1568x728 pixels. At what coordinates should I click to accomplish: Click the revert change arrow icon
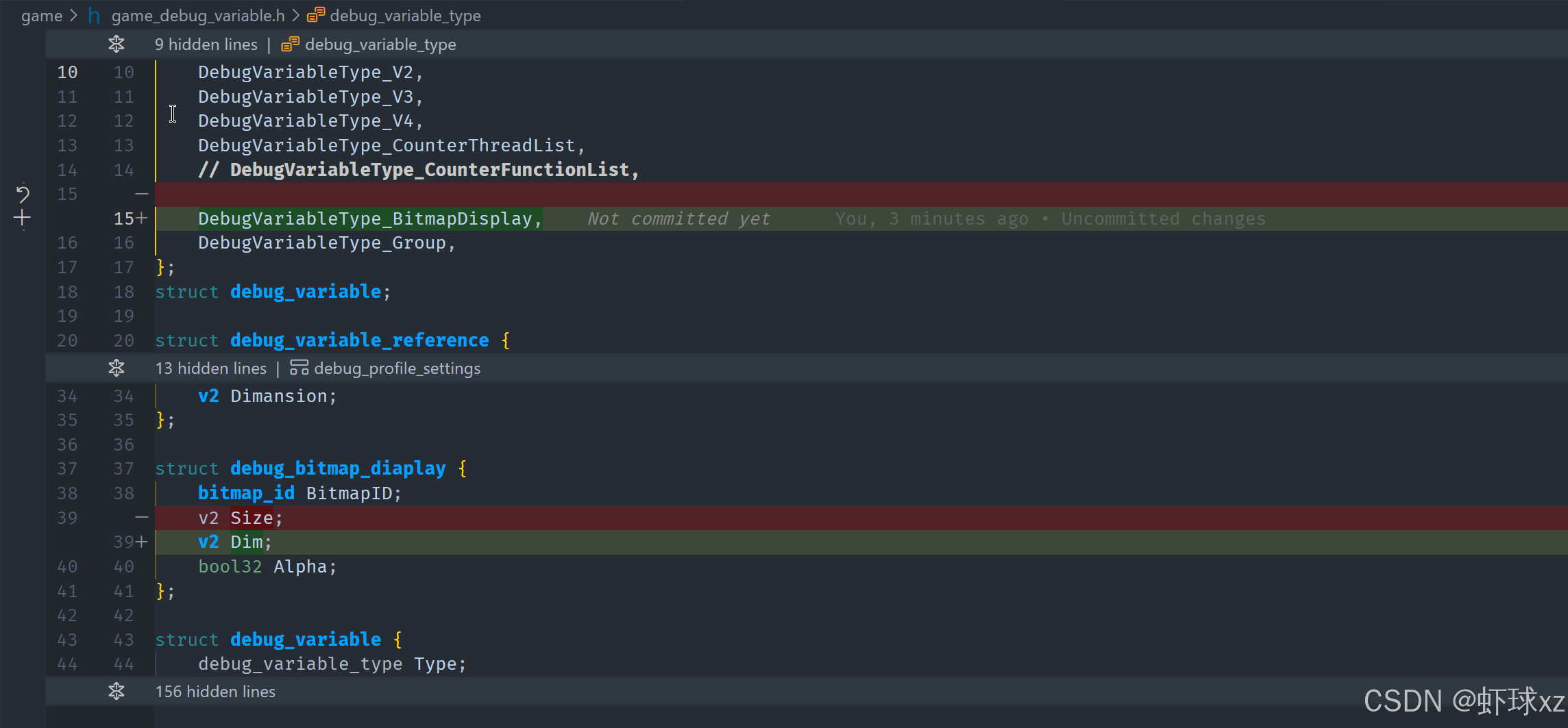click(x=23, y=194)
